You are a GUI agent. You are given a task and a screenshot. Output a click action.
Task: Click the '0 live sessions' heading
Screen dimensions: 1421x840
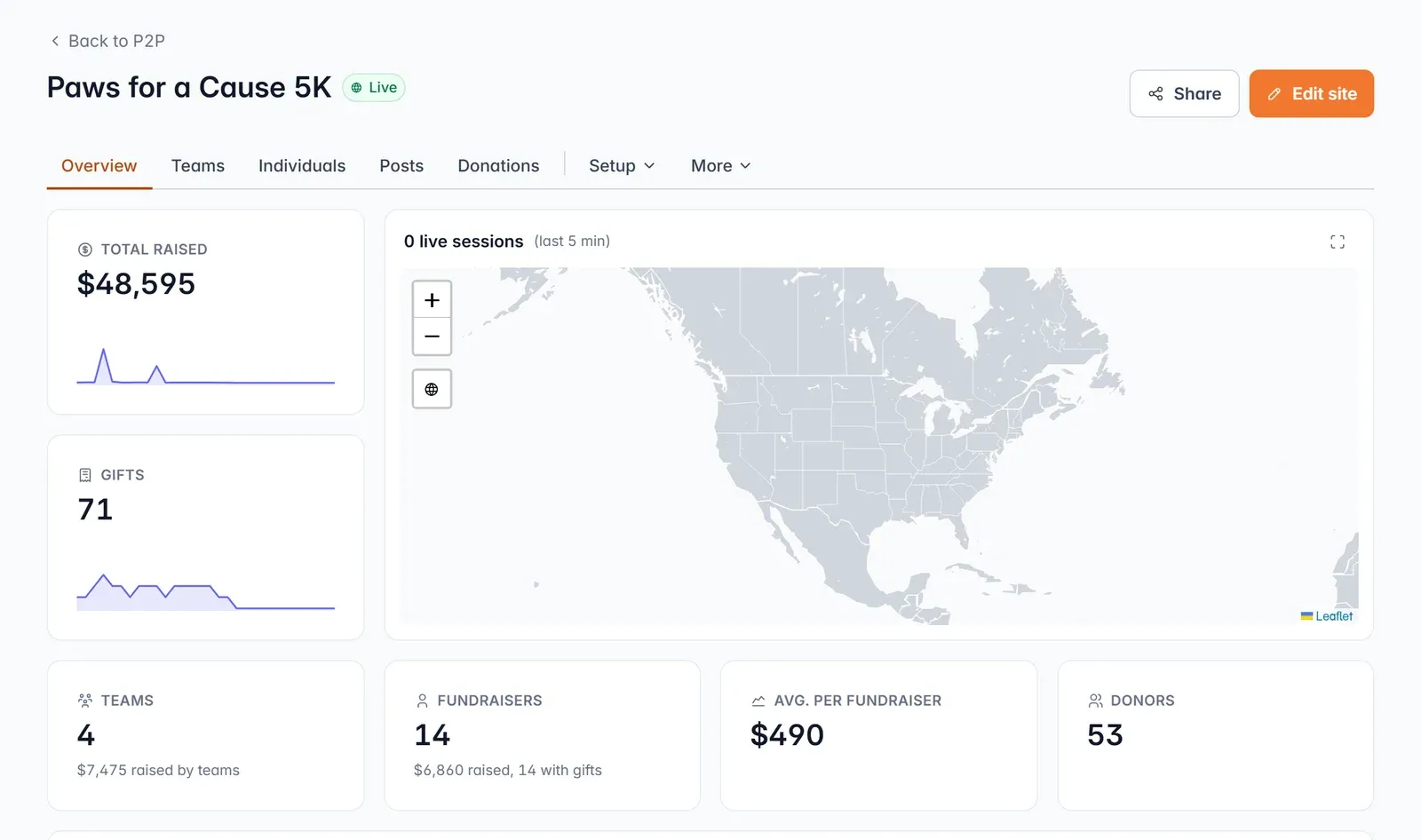coord(464,242)
